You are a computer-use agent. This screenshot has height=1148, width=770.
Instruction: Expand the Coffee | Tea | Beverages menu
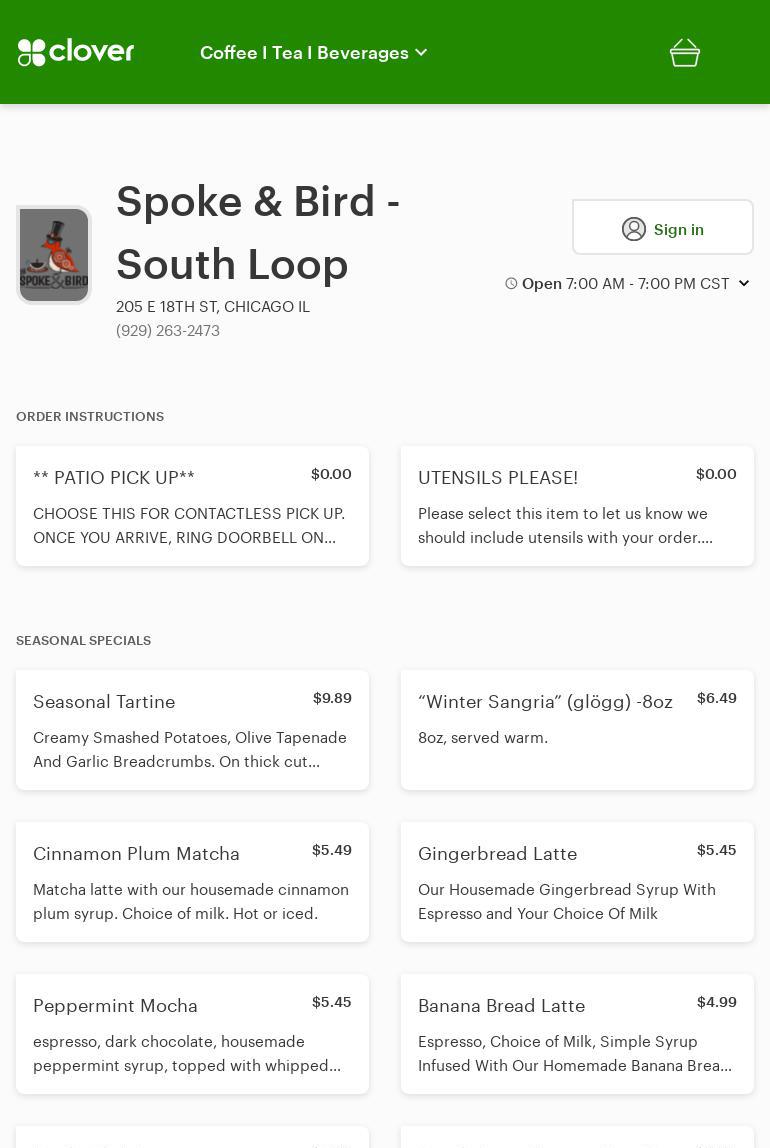click(x=314, y=53)
